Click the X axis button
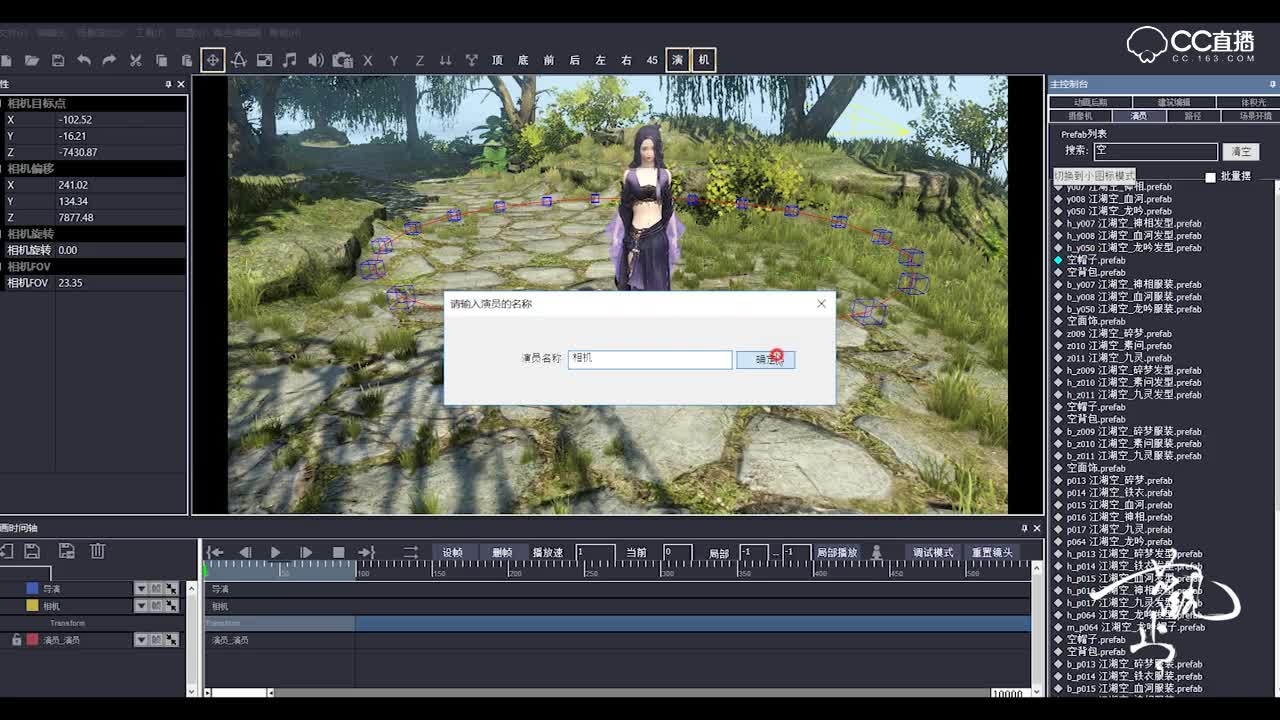Screen dimensions: 1280x720 pyautogui.click(x=368, y=60)
